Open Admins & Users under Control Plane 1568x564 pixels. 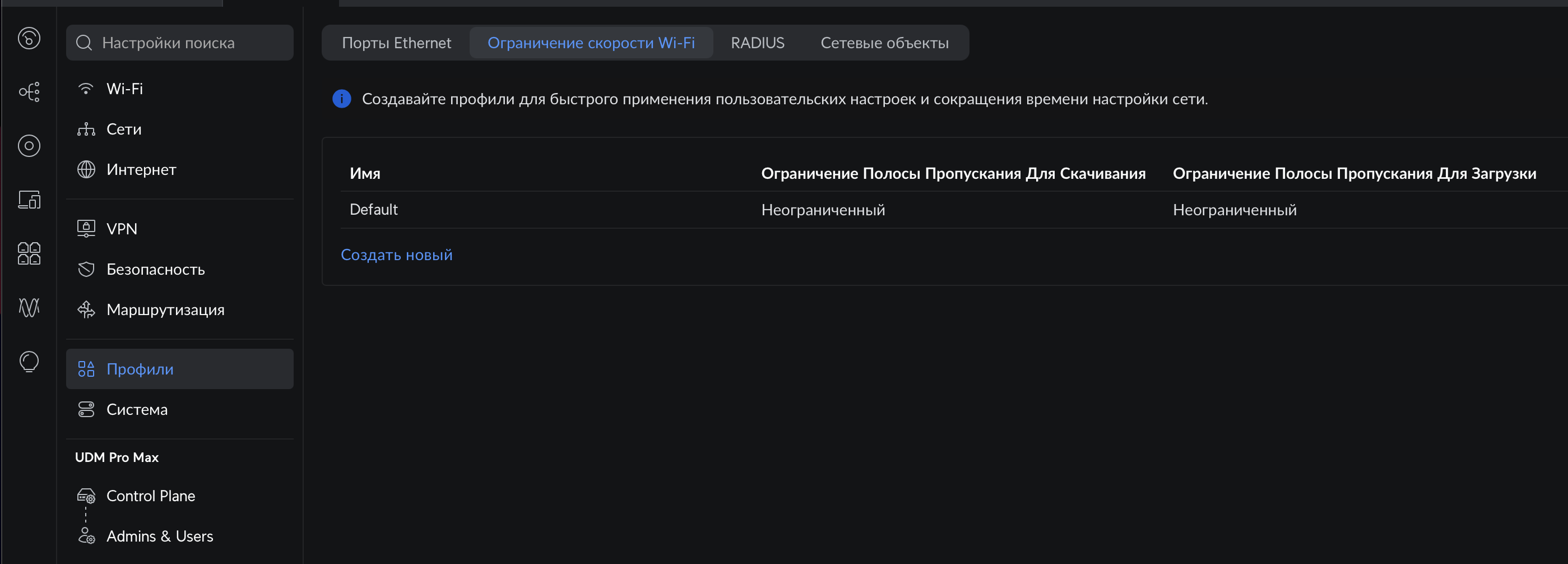[x=160, y=536]
